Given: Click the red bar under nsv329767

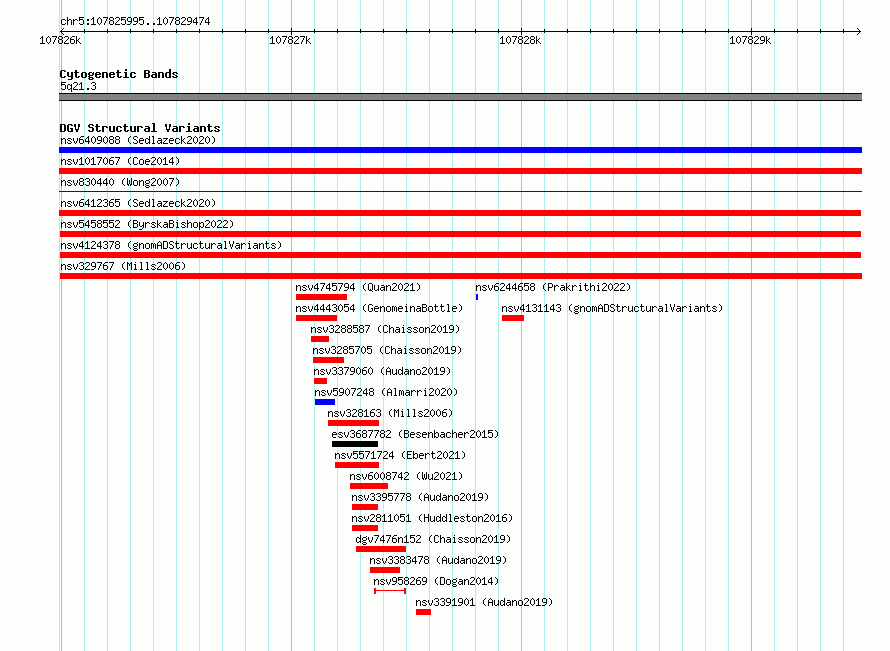Looking at the screenshot, I should pos(460,276).
